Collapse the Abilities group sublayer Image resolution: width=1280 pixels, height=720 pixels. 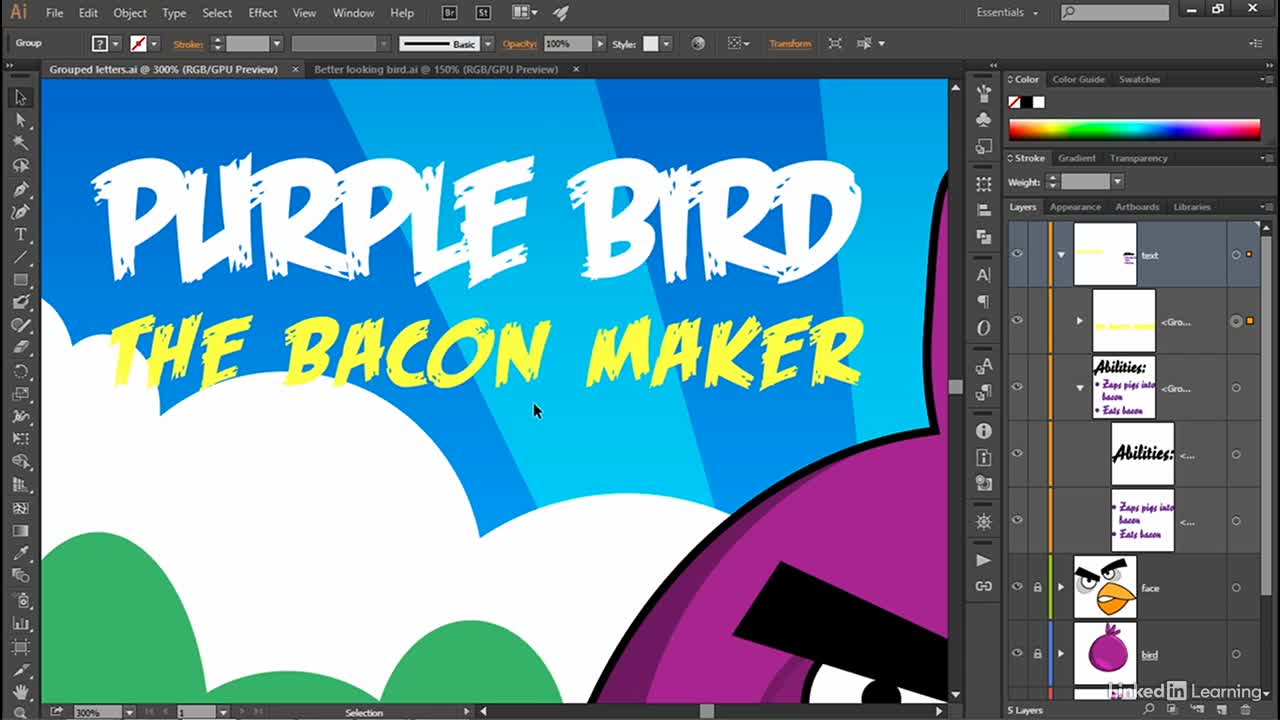pyautogui.click(x=1079, y=388)
